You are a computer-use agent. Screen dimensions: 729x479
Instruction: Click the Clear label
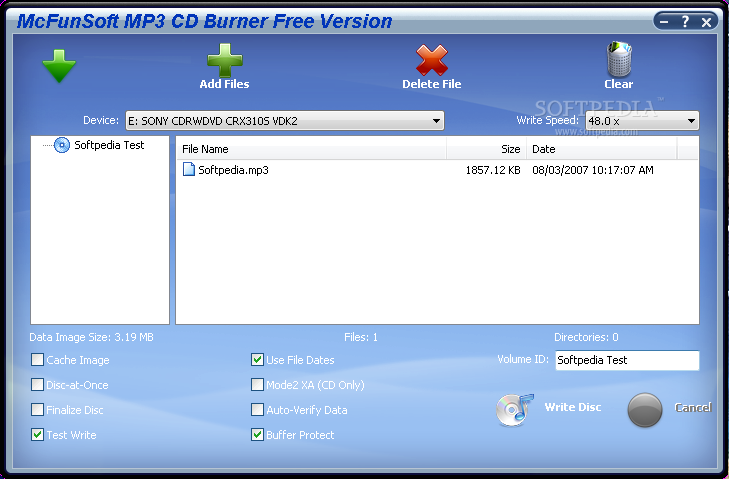click(619, 84)
